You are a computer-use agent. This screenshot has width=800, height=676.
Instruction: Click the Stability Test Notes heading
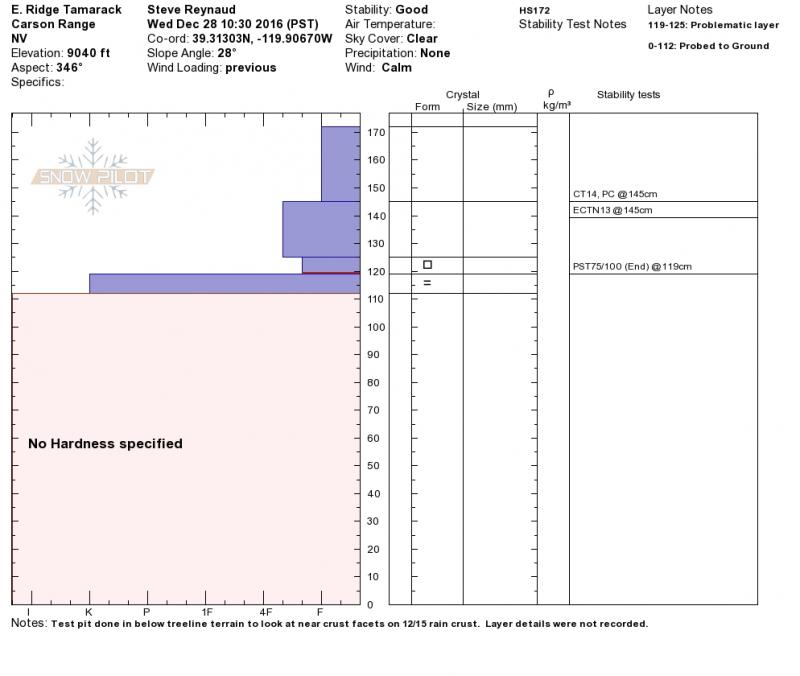(572, 24)
